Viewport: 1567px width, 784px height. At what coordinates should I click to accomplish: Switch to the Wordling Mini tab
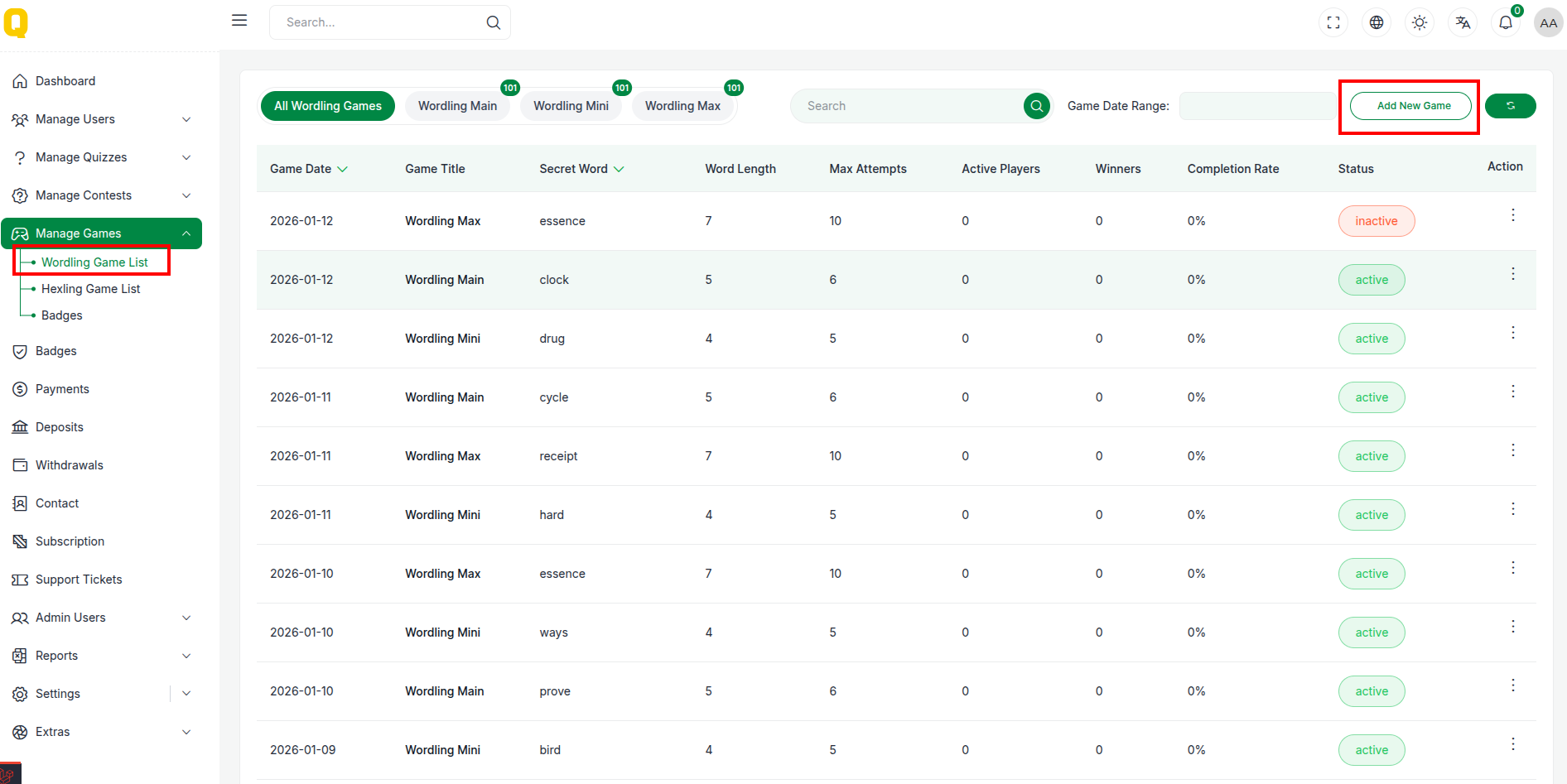point(571,106)
